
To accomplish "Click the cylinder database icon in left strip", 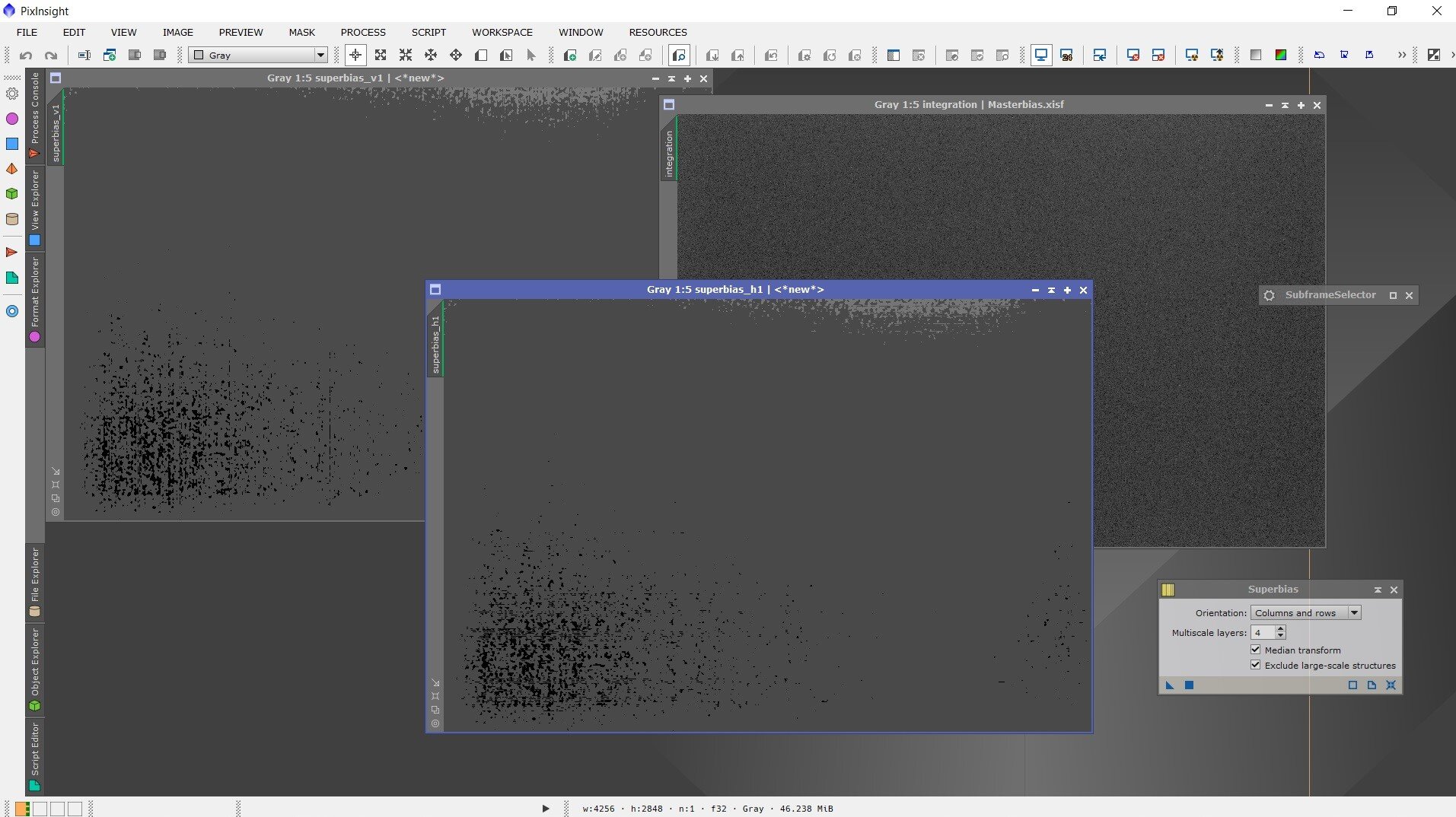I will point(12,219).
